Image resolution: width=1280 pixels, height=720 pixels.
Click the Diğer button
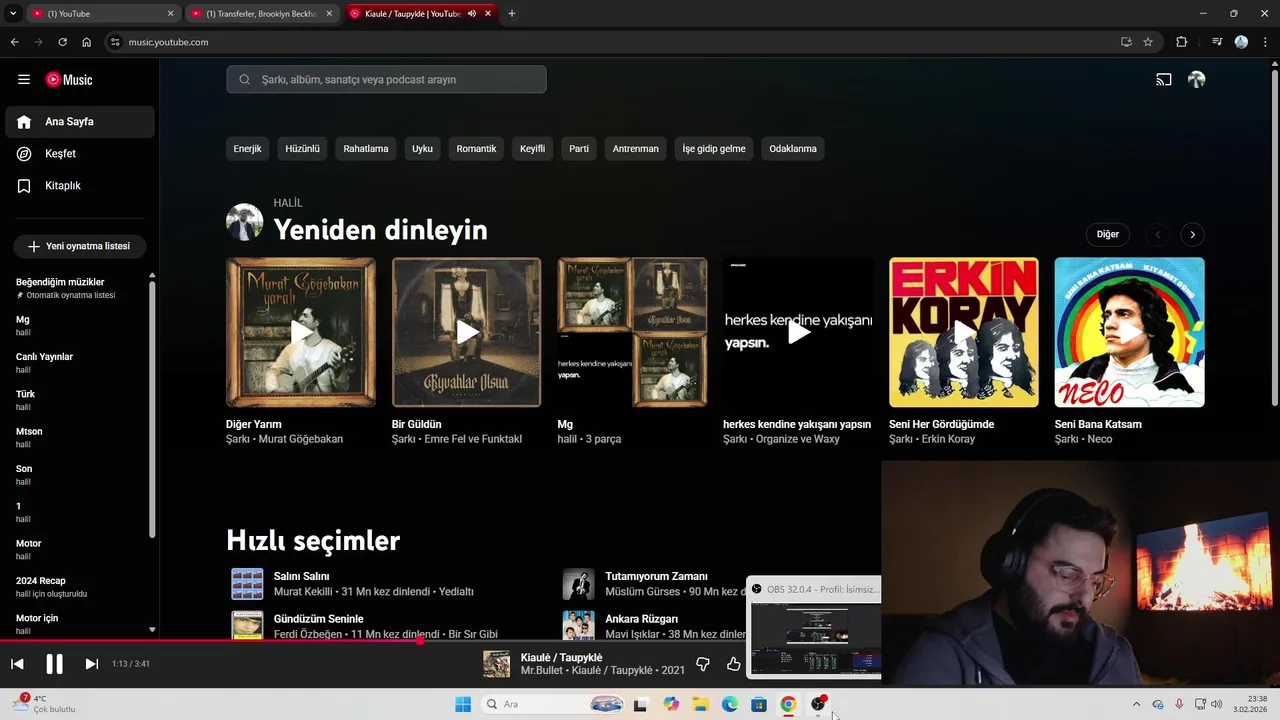point(1107,234)
